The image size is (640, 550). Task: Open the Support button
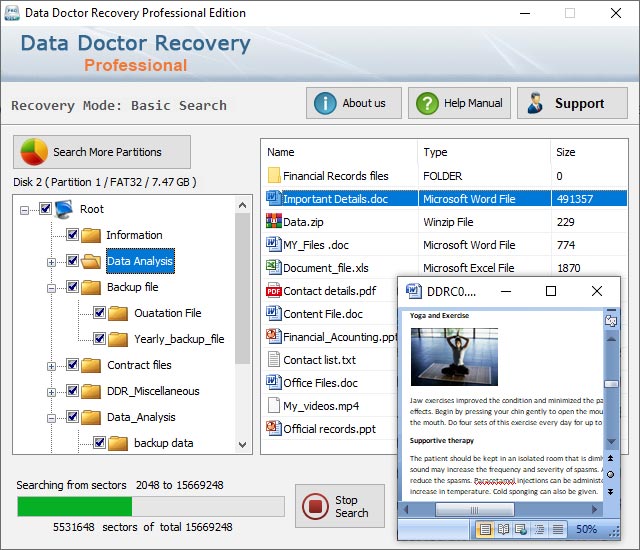pos(572,103)
